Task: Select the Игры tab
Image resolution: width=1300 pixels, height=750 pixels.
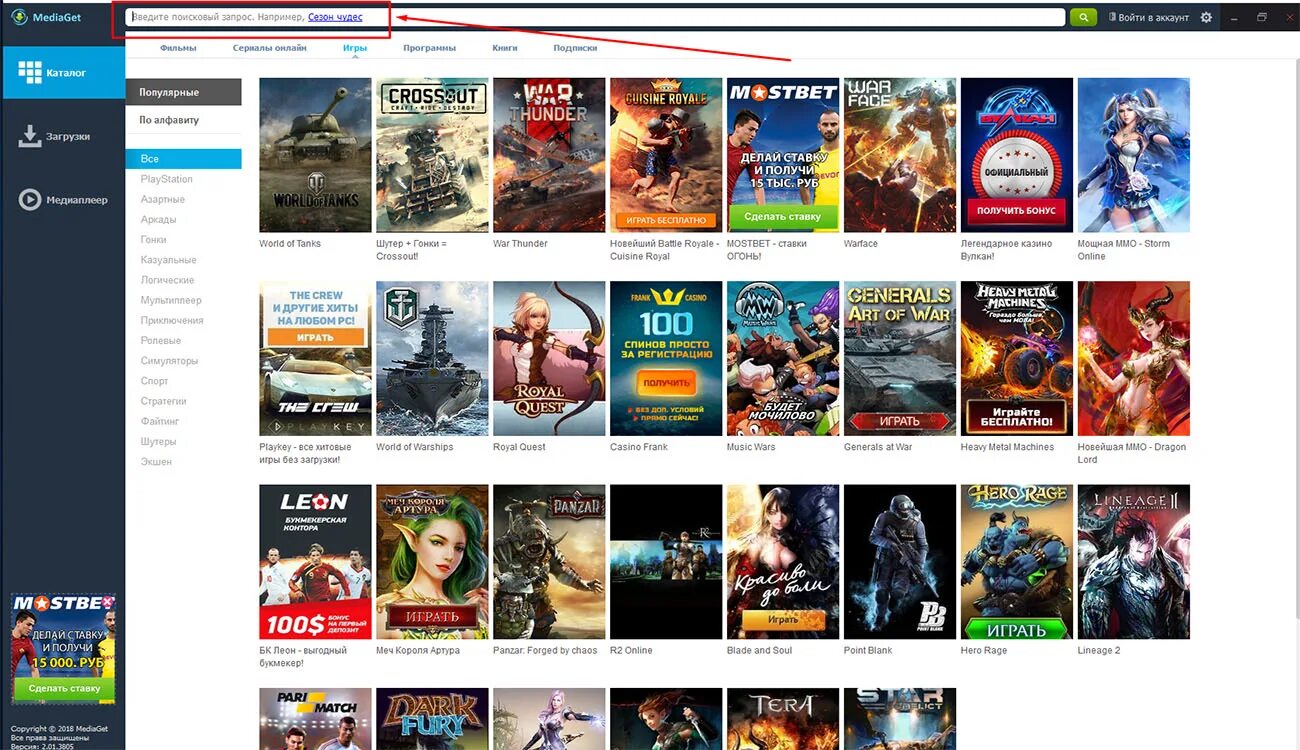Action: (x=355, y=48)
